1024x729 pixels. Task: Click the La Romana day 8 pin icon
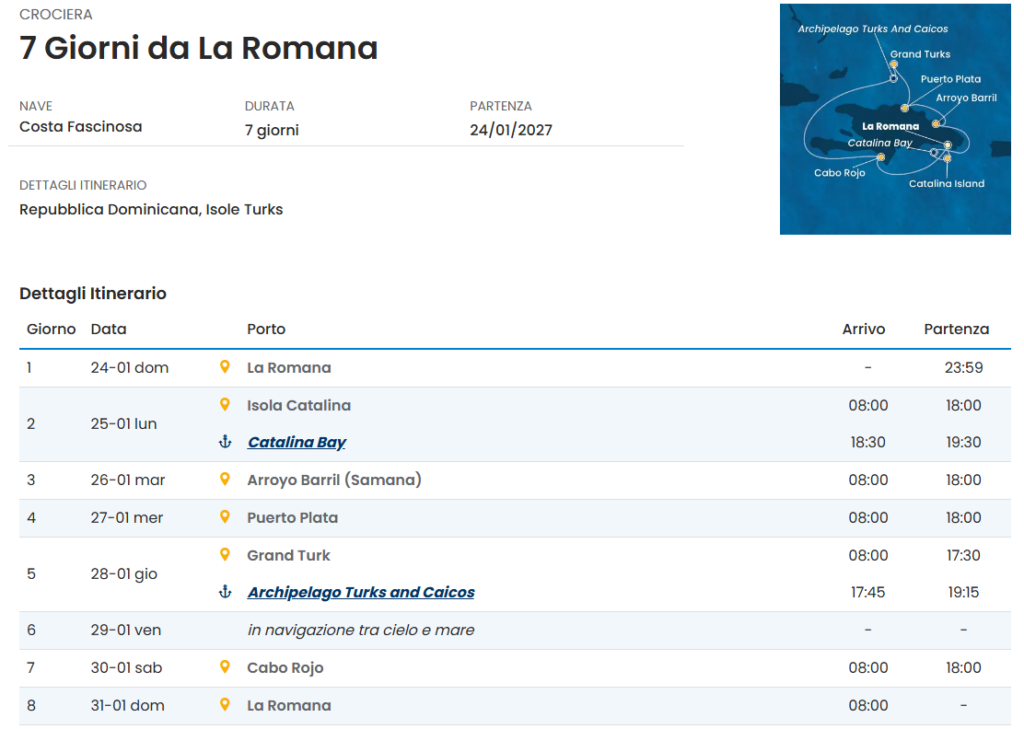coord(225,705)
